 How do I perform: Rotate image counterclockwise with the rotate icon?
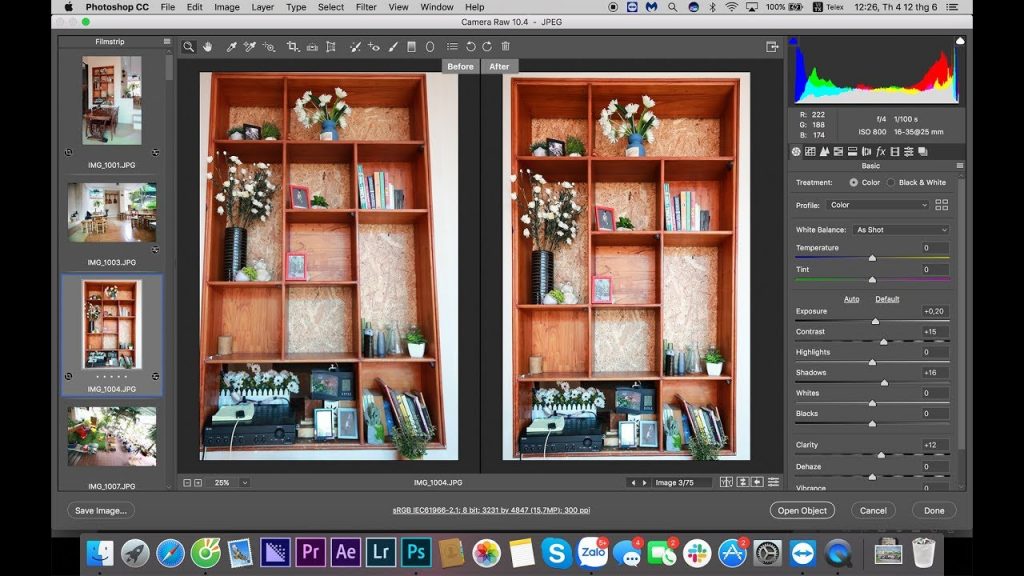tap(470, 46)
